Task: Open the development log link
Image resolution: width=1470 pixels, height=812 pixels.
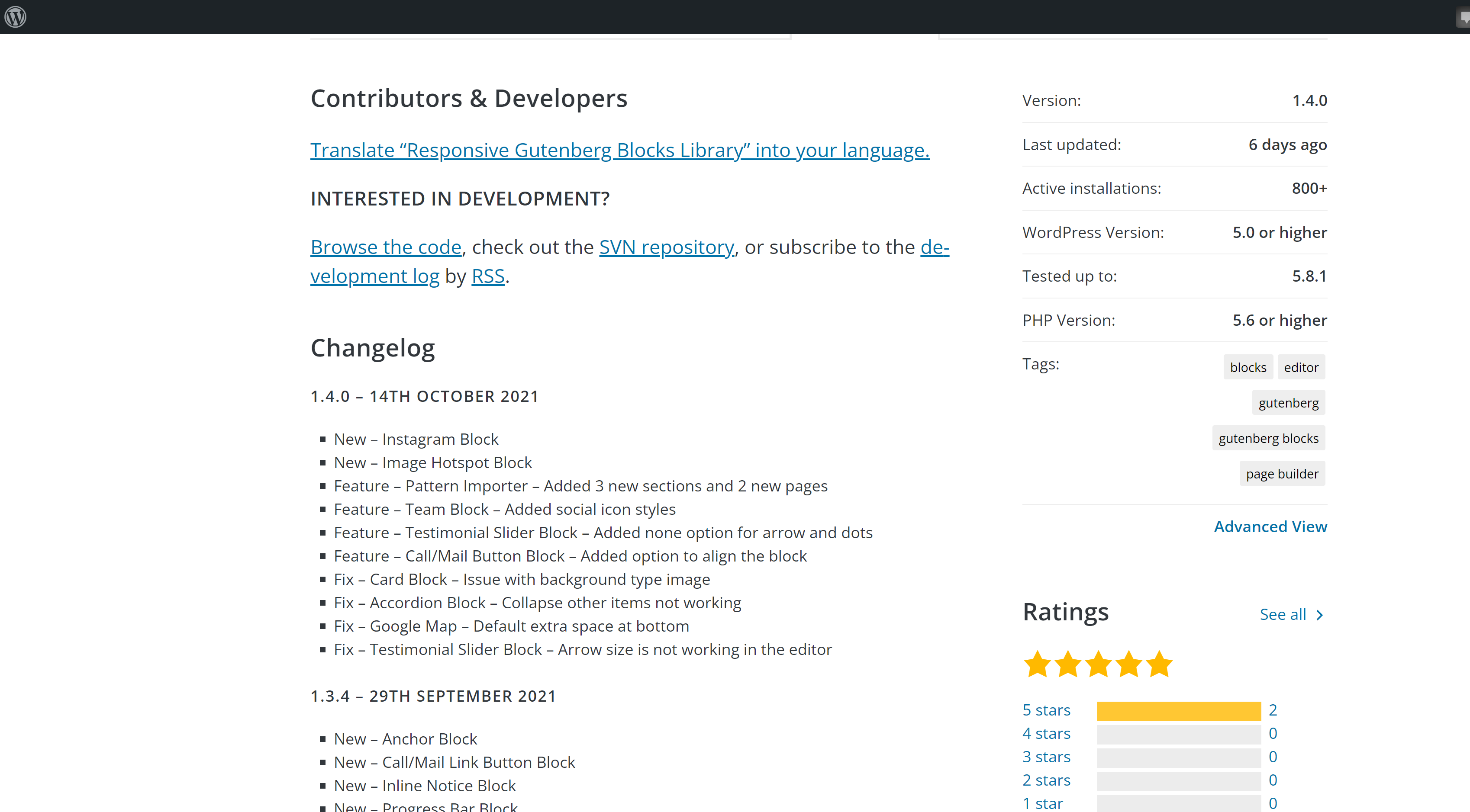Action: pyautogui.click(x=375, y=276)
